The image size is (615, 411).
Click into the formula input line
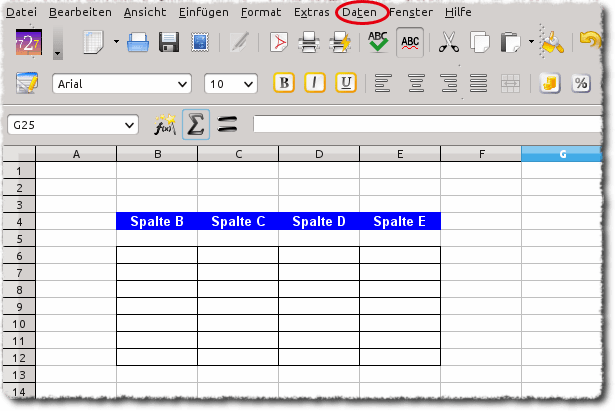click(428, 124)
